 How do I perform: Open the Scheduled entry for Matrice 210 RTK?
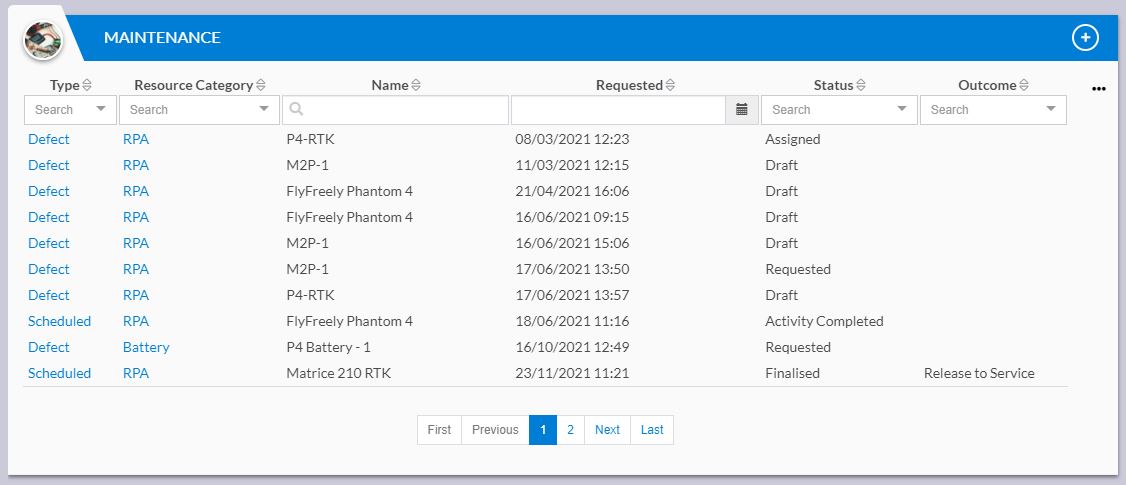click(x=60, y=373)
